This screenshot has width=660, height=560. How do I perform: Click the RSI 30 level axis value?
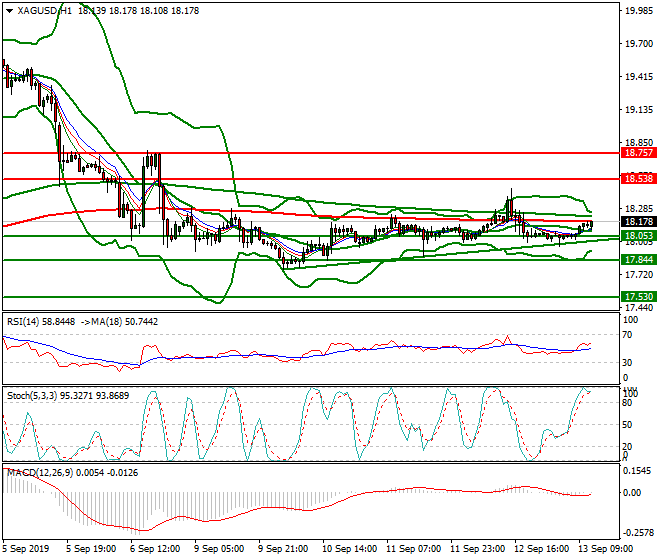pyautogui.click(x=627, y=363)
